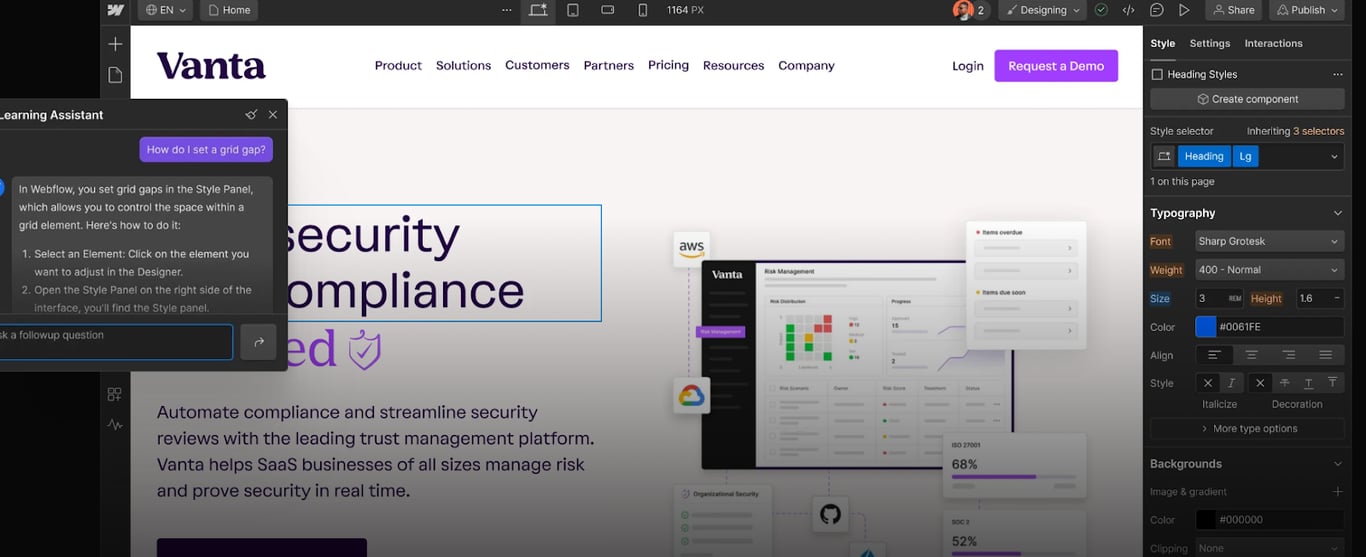Screen dimensions: 1366x557
Task: Open Product in the Vanta nav
Action: point(398,65)
